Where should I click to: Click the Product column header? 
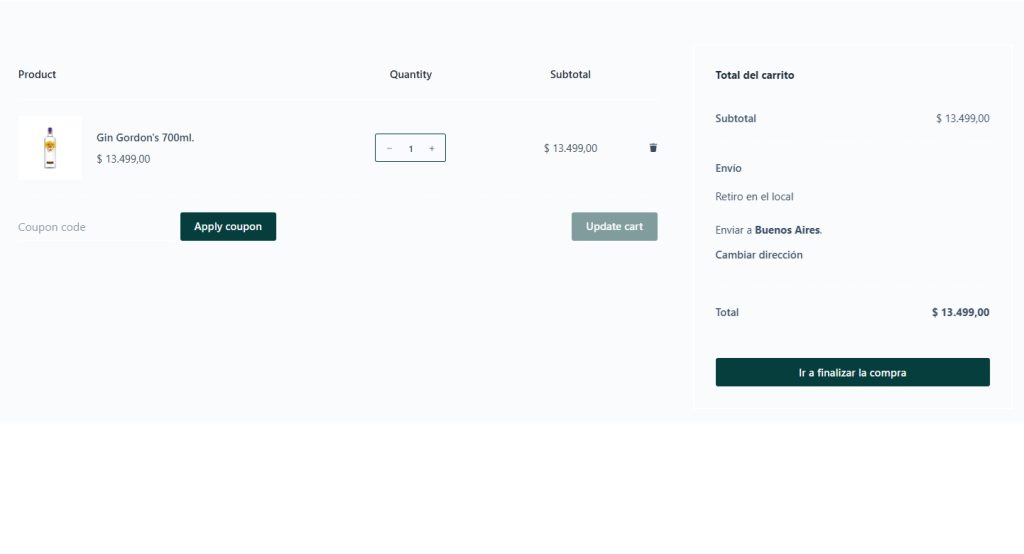tap(37, 74)
